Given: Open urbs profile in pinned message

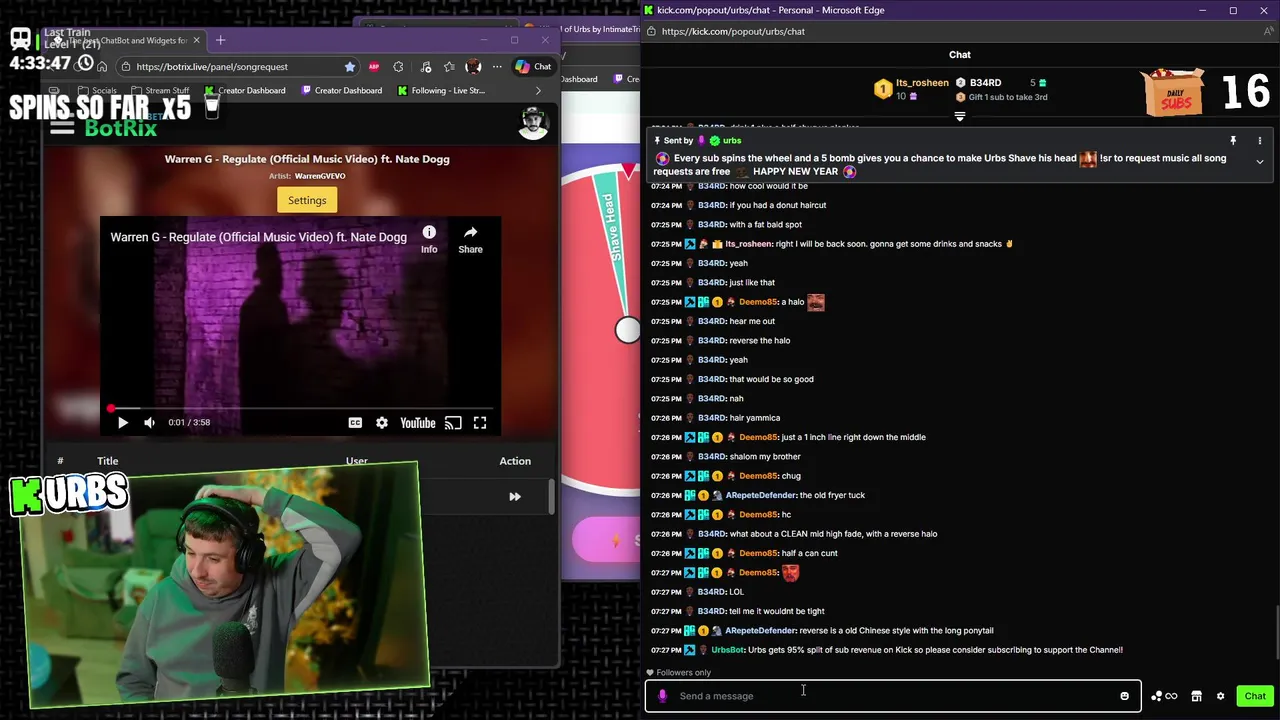Looking at the screenshot, I should click(x=732, y=141).
